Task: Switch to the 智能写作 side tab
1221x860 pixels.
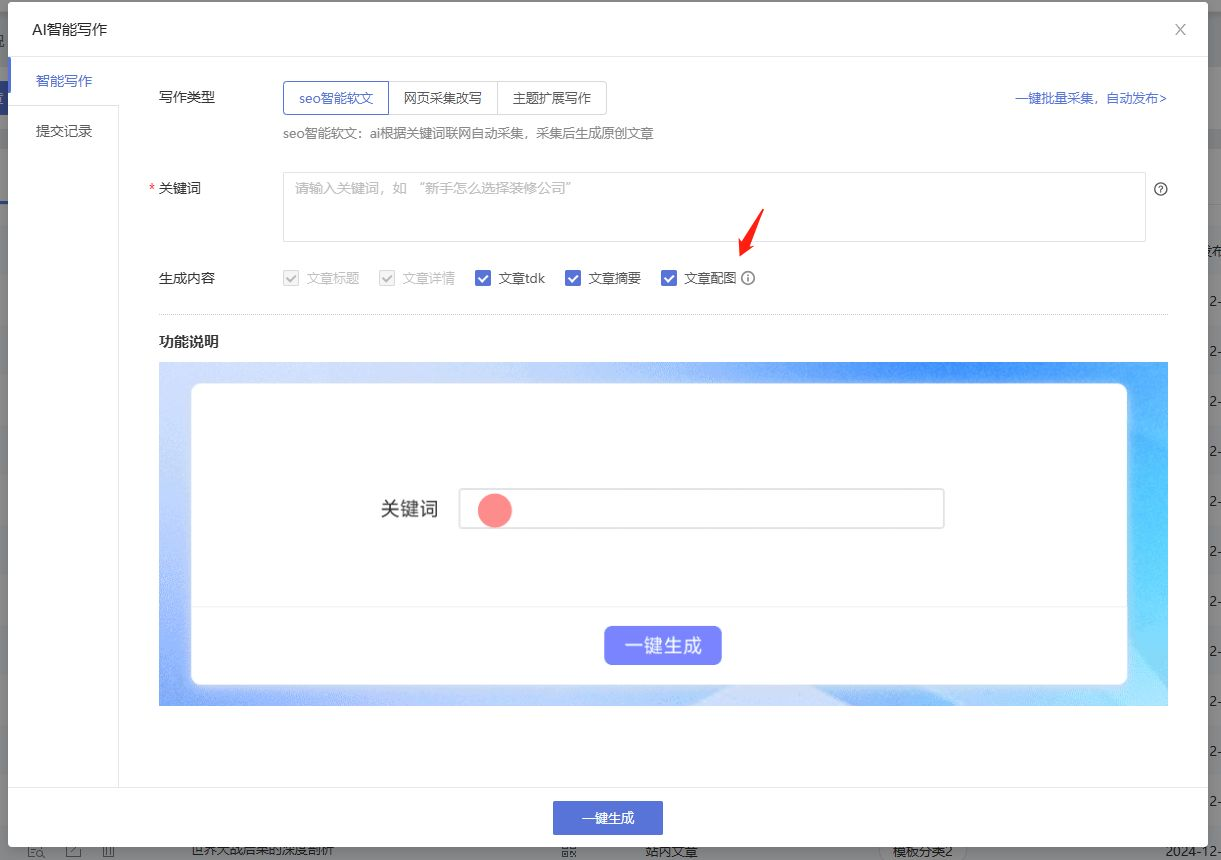Action: pos(64,81)
